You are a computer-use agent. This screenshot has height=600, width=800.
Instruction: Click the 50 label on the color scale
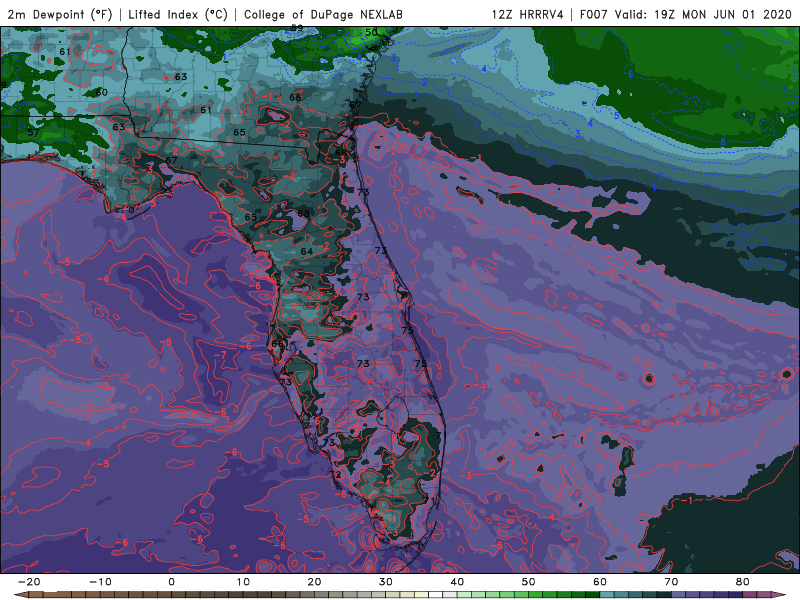[529, 582]
